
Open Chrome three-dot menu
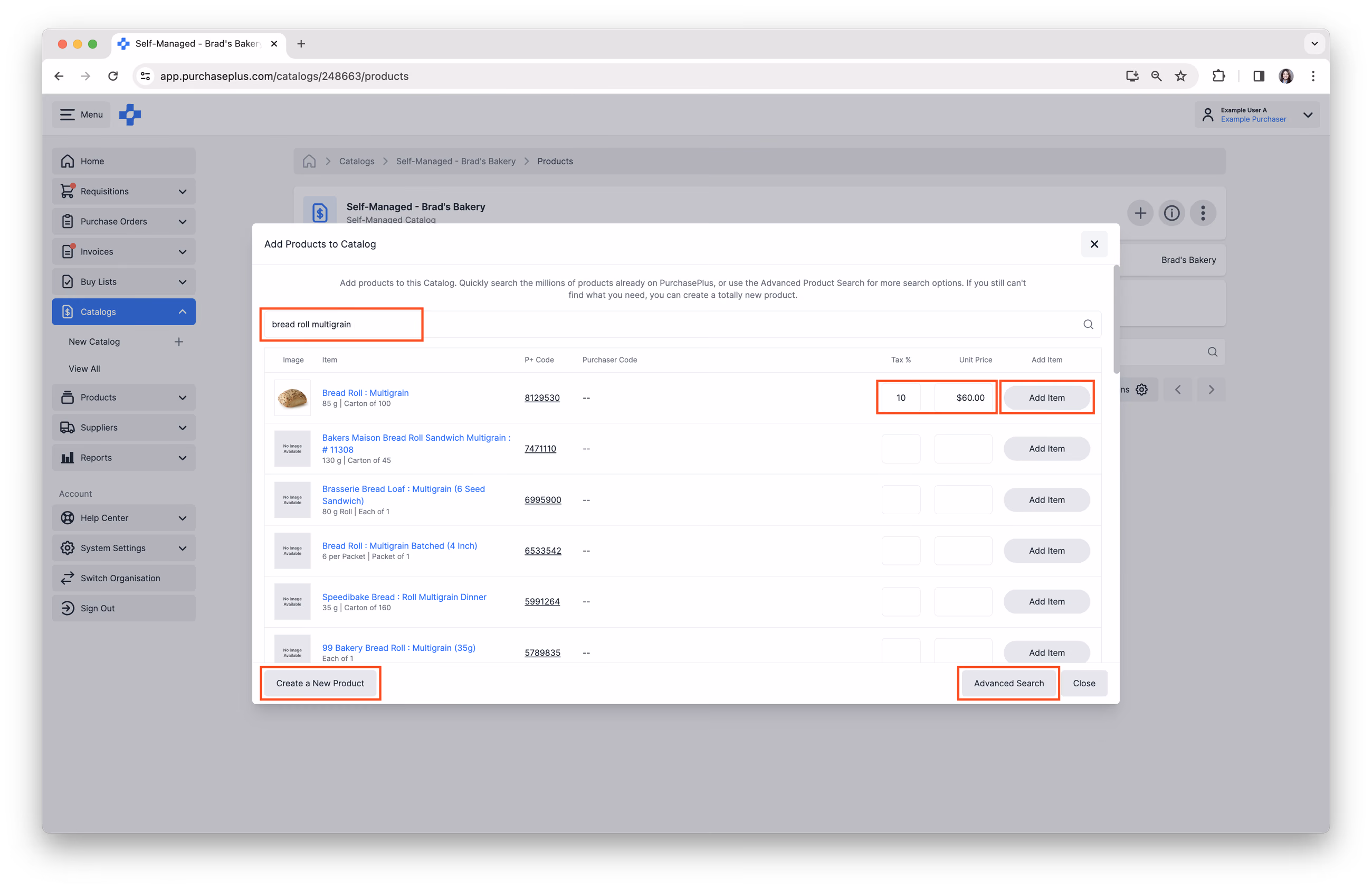tap(1312, 76)
